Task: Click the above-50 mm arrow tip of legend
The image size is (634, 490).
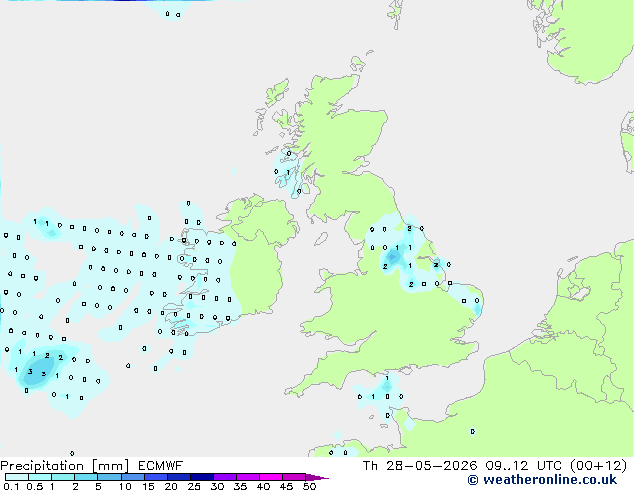Action: [x=317, y=478]
